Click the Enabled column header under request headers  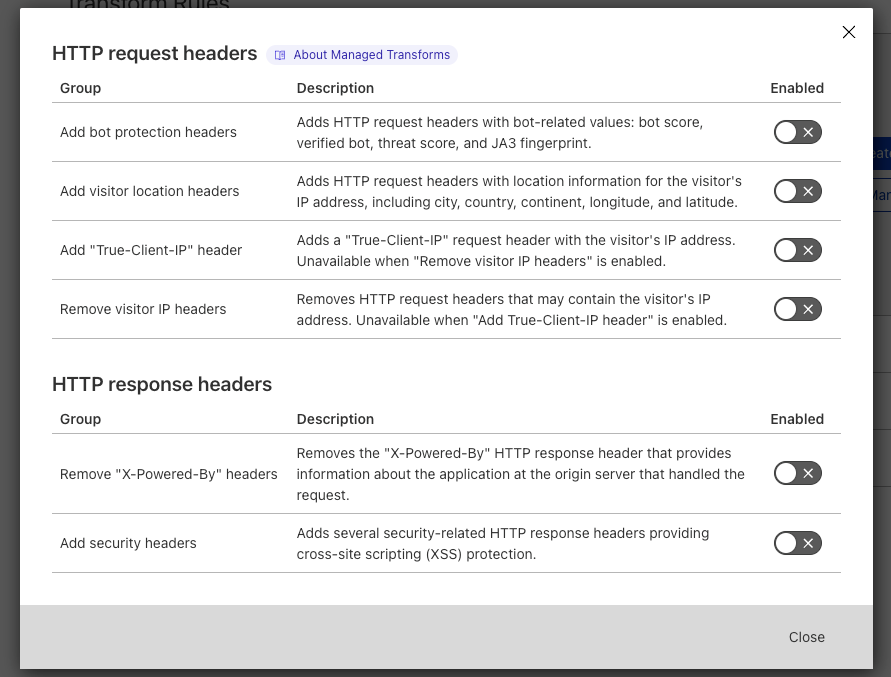[x=797, y=88]
